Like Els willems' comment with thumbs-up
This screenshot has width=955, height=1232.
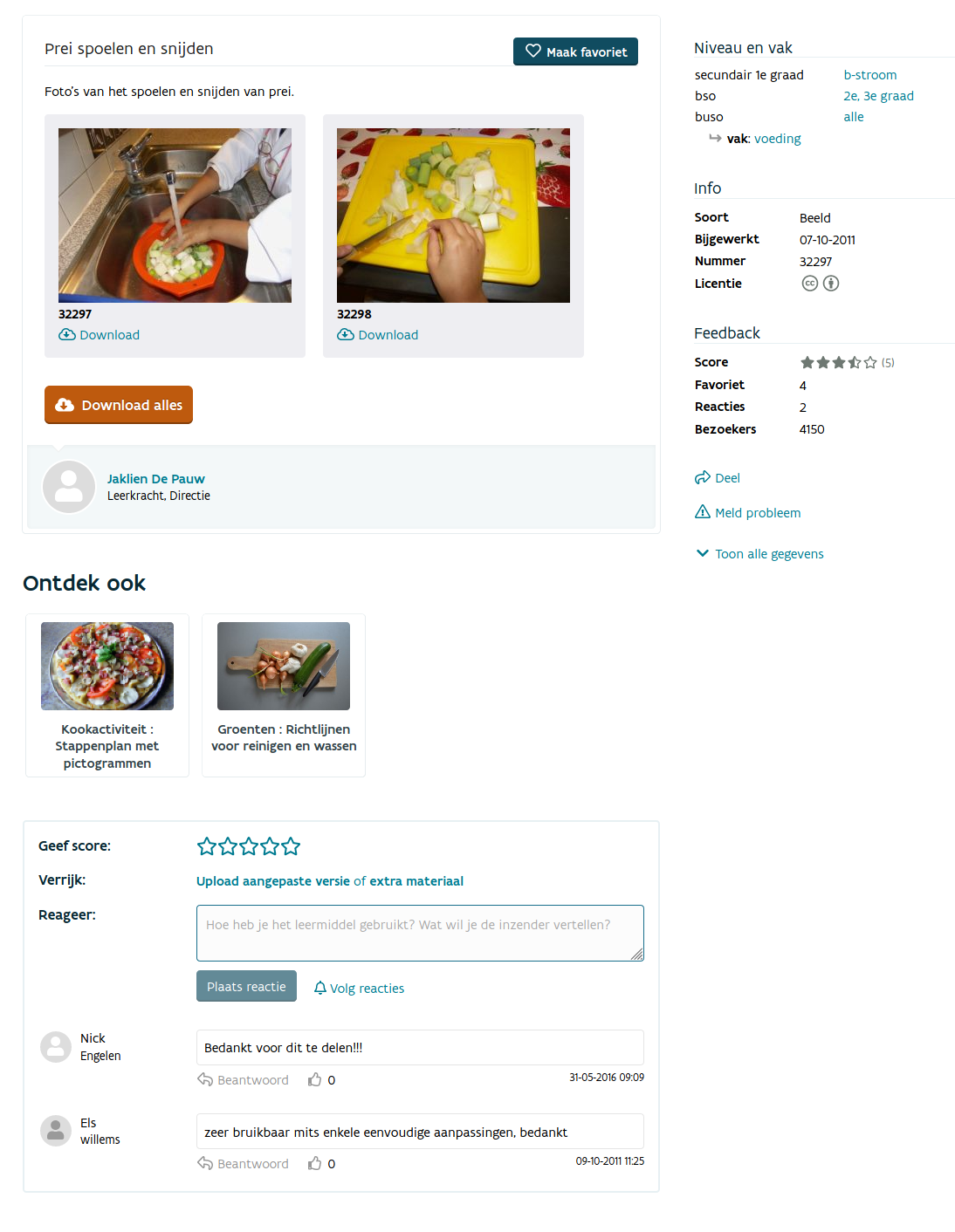pyautogui.click(x=315, y=1164)
